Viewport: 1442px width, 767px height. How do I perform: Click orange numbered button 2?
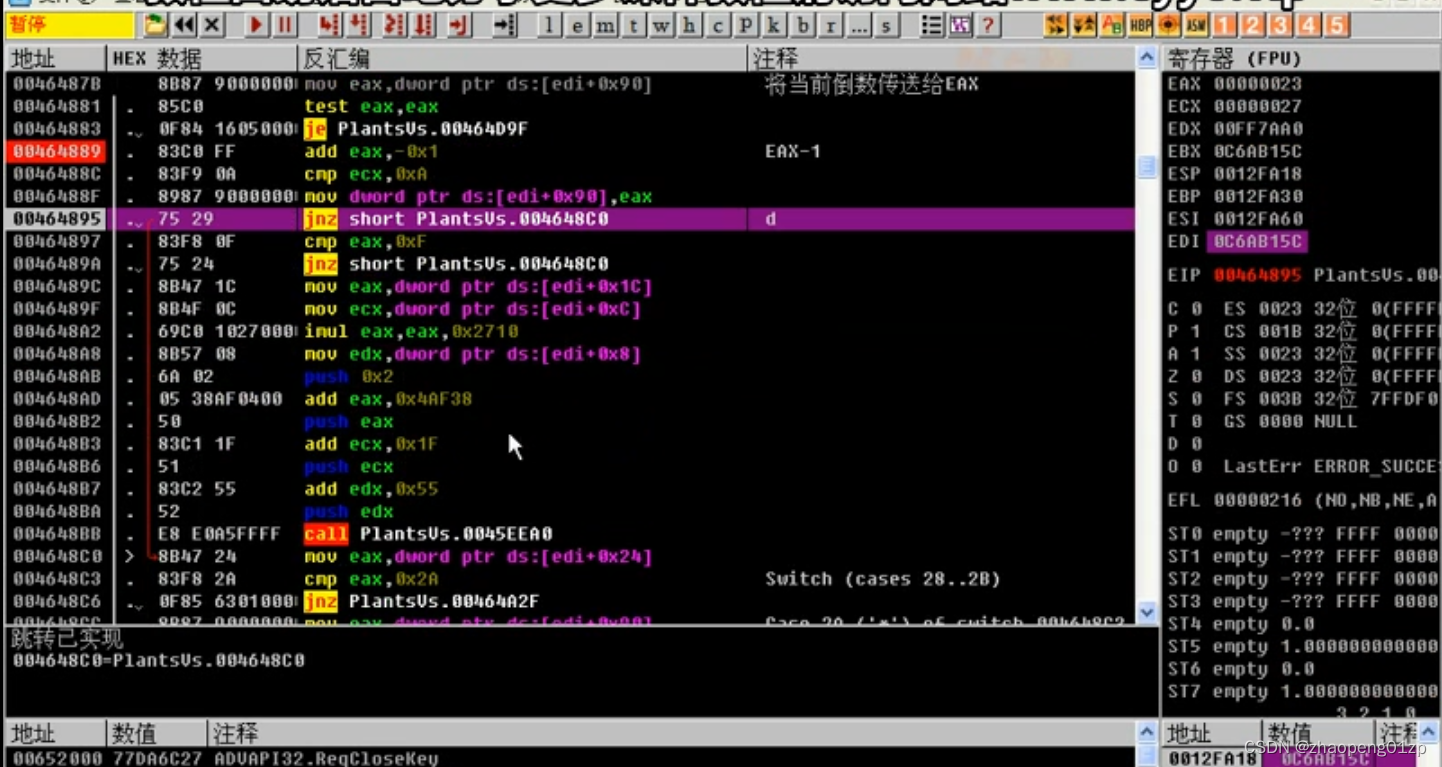(1253, 25)
